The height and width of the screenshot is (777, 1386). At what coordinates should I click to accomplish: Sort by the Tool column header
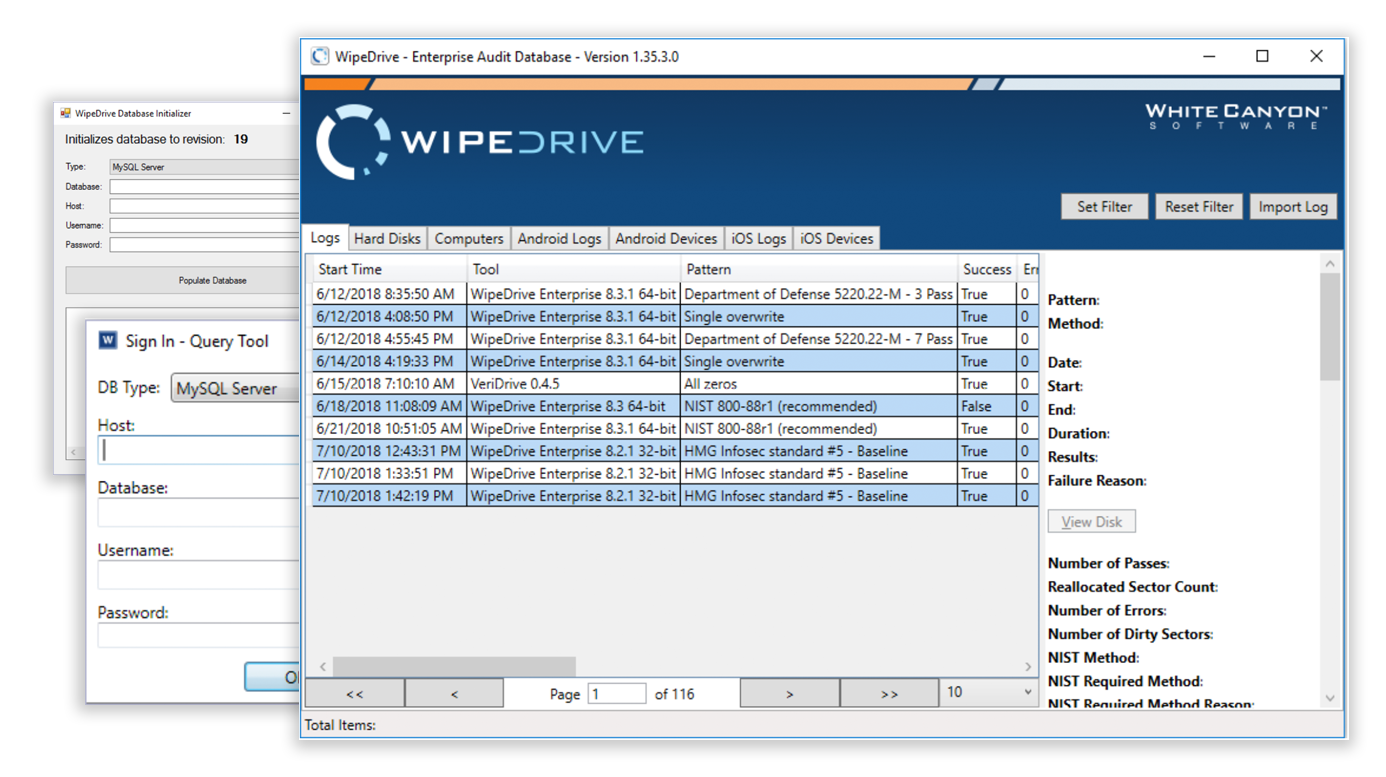click(x=574, y=269)
